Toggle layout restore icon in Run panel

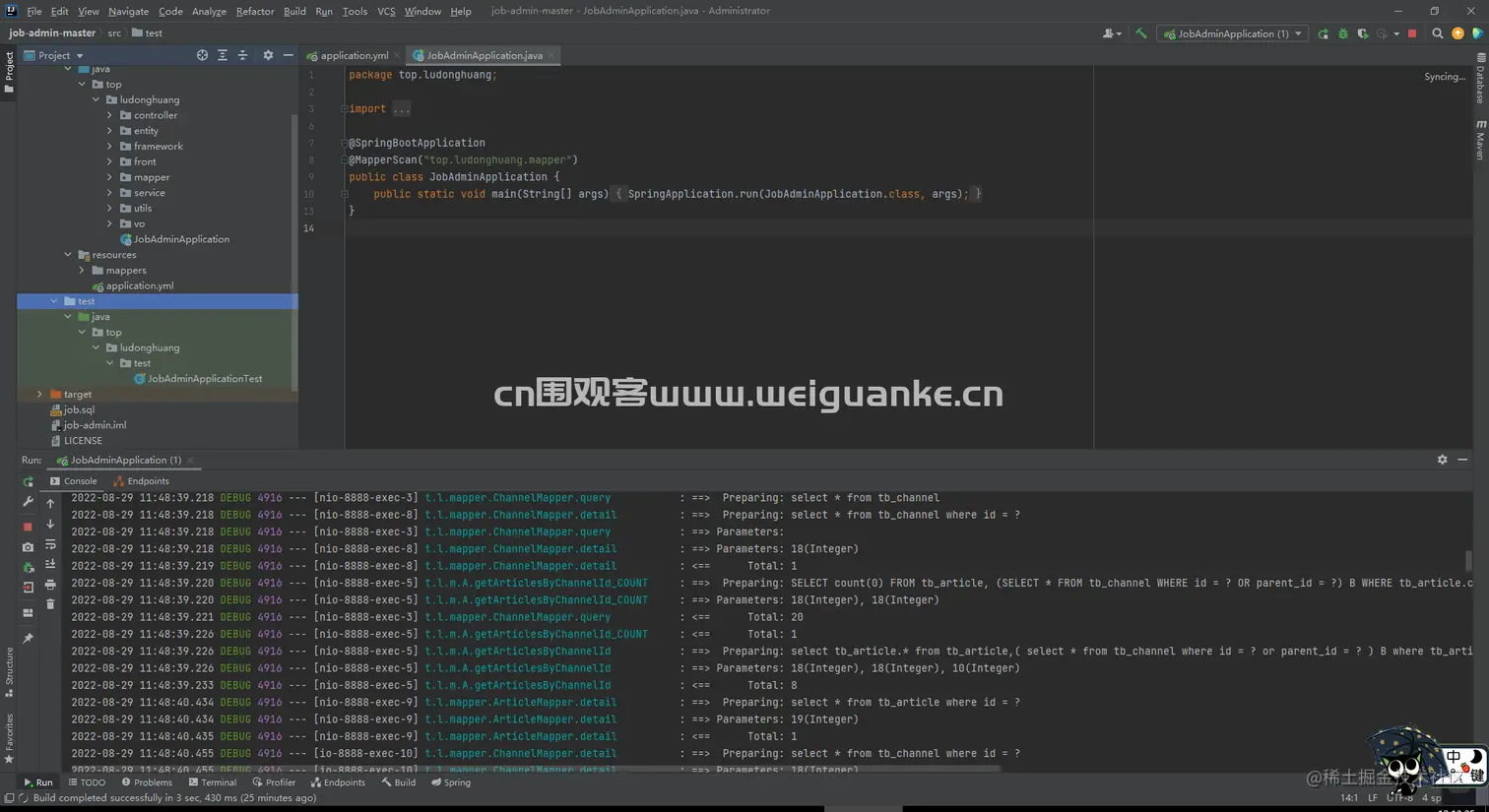pyautogui.click(x=29, y=613)
